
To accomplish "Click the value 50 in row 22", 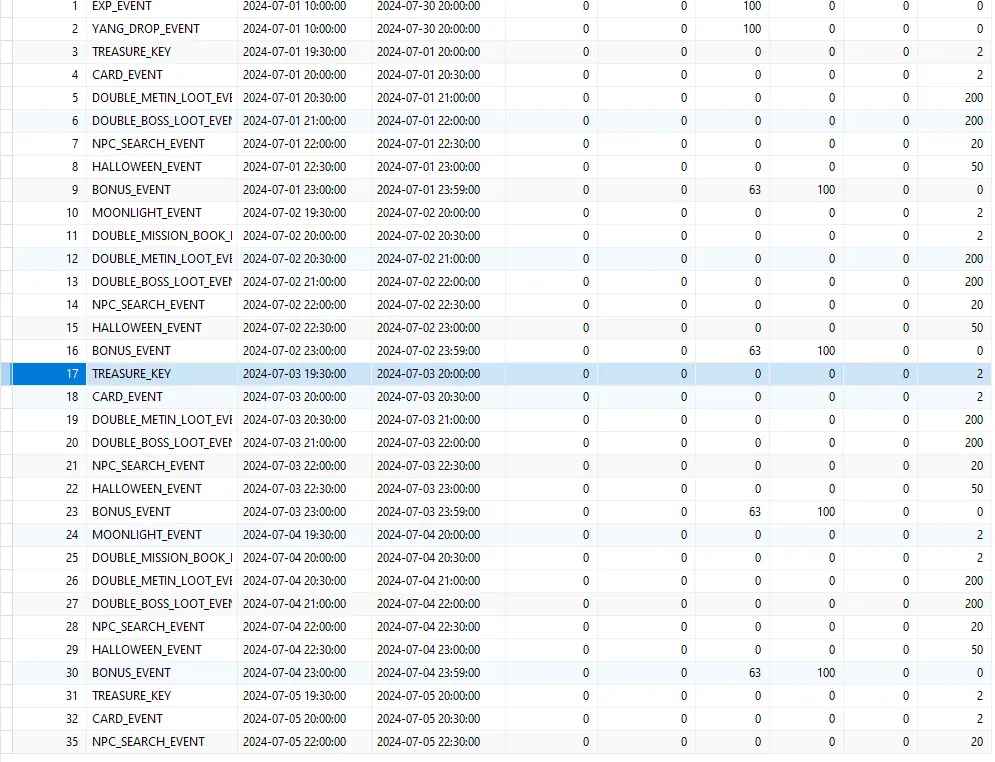I will (x=976, y=489).
